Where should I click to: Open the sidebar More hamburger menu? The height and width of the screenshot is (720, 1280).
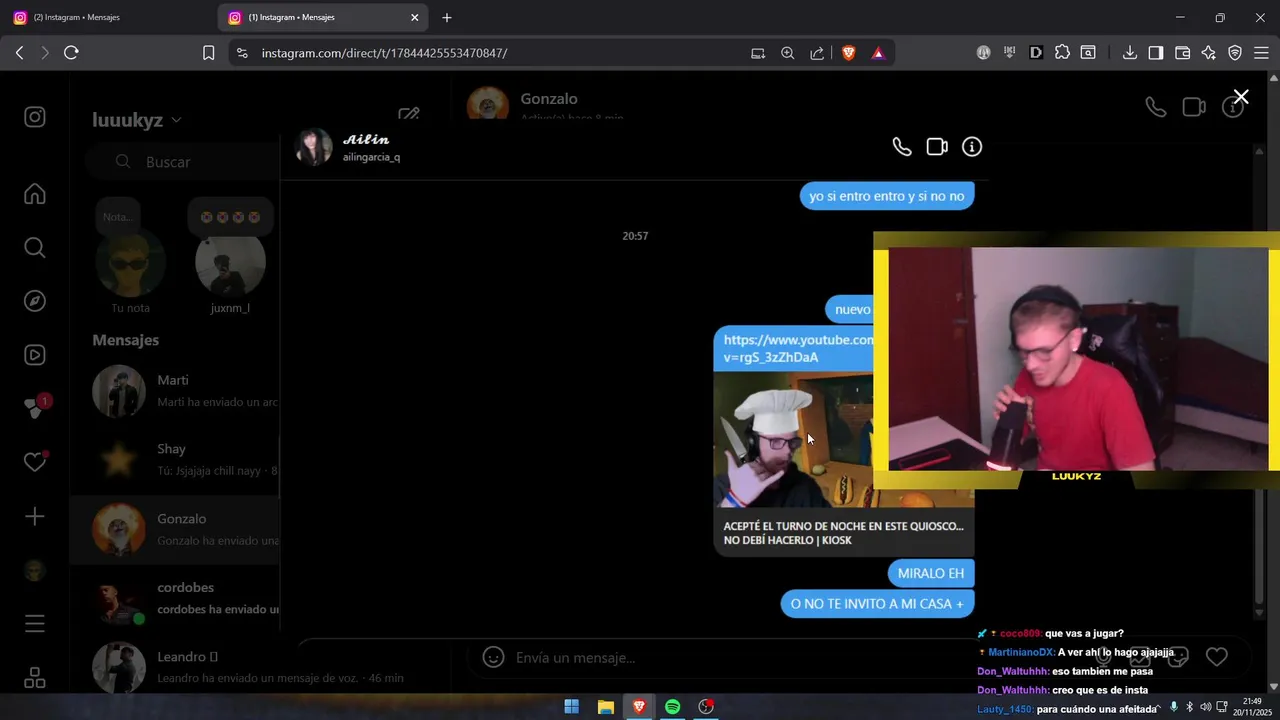(35, 624)
